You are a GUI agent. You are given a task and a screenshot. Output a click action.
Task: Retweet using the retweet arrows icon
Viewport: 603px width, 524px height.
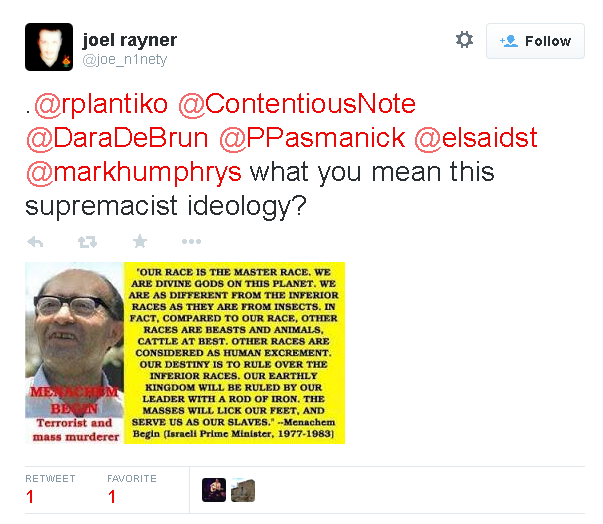coord(87,242)
